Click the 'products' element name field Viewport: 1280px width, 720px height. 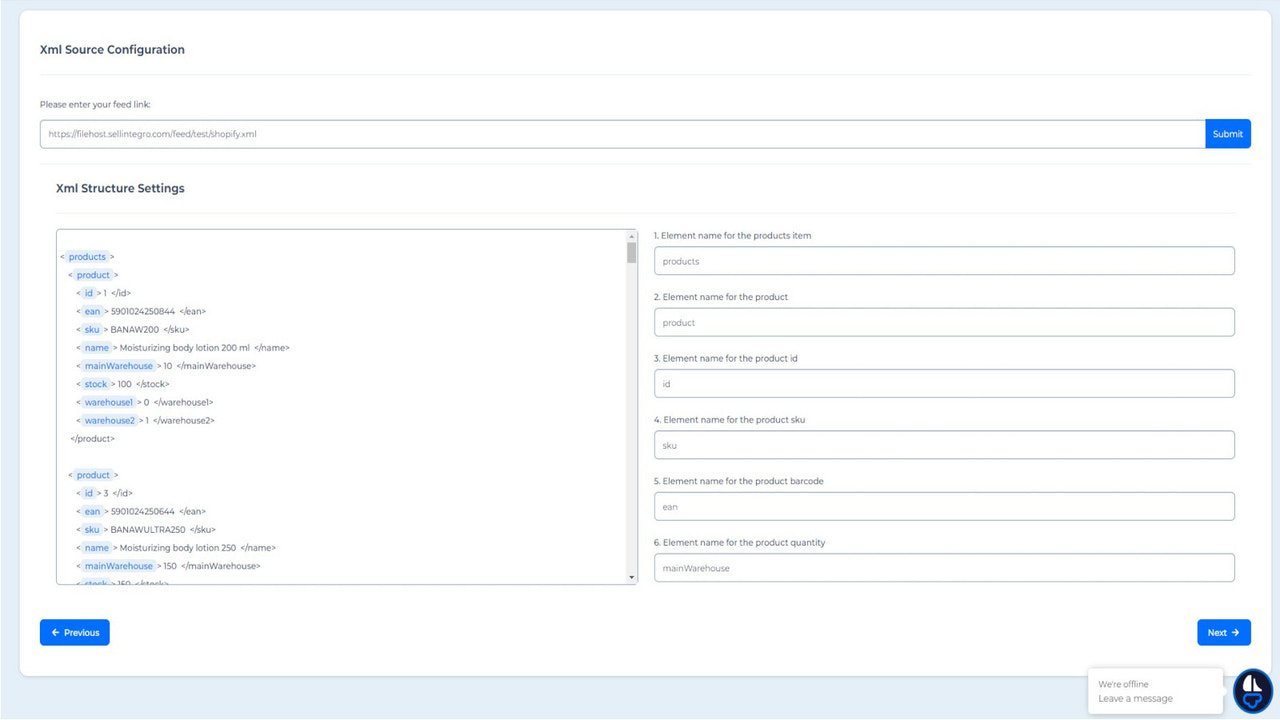coord(944,261)
